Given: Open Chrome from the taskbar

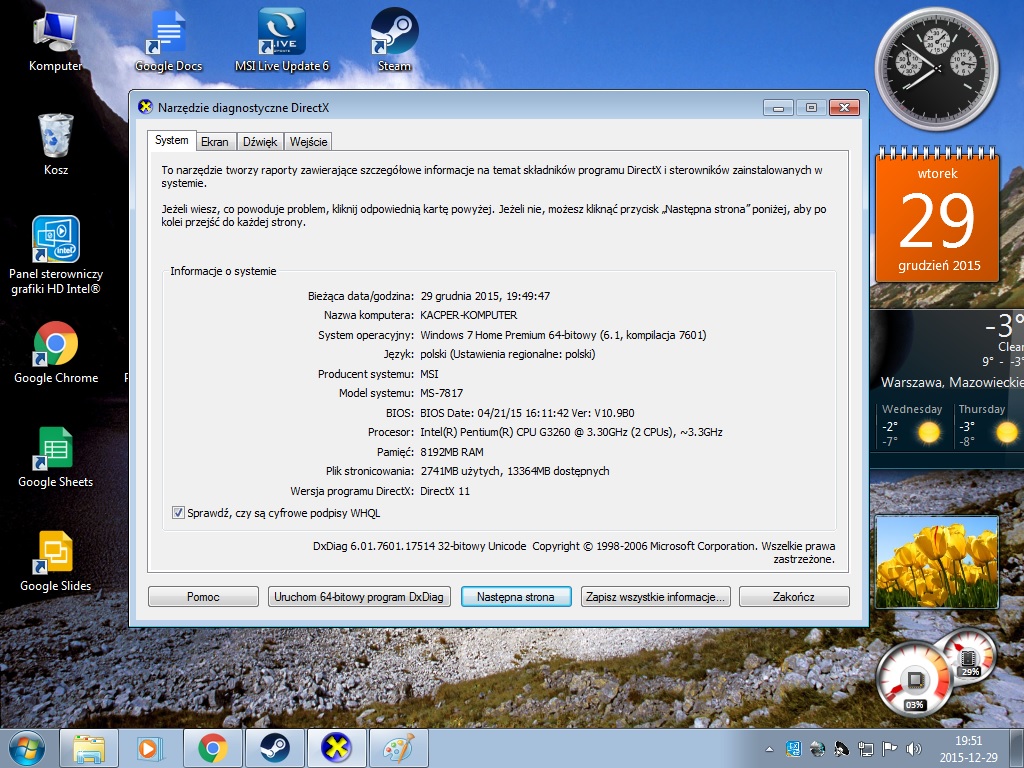Looking at the screenshot, I should click(213, 748).
